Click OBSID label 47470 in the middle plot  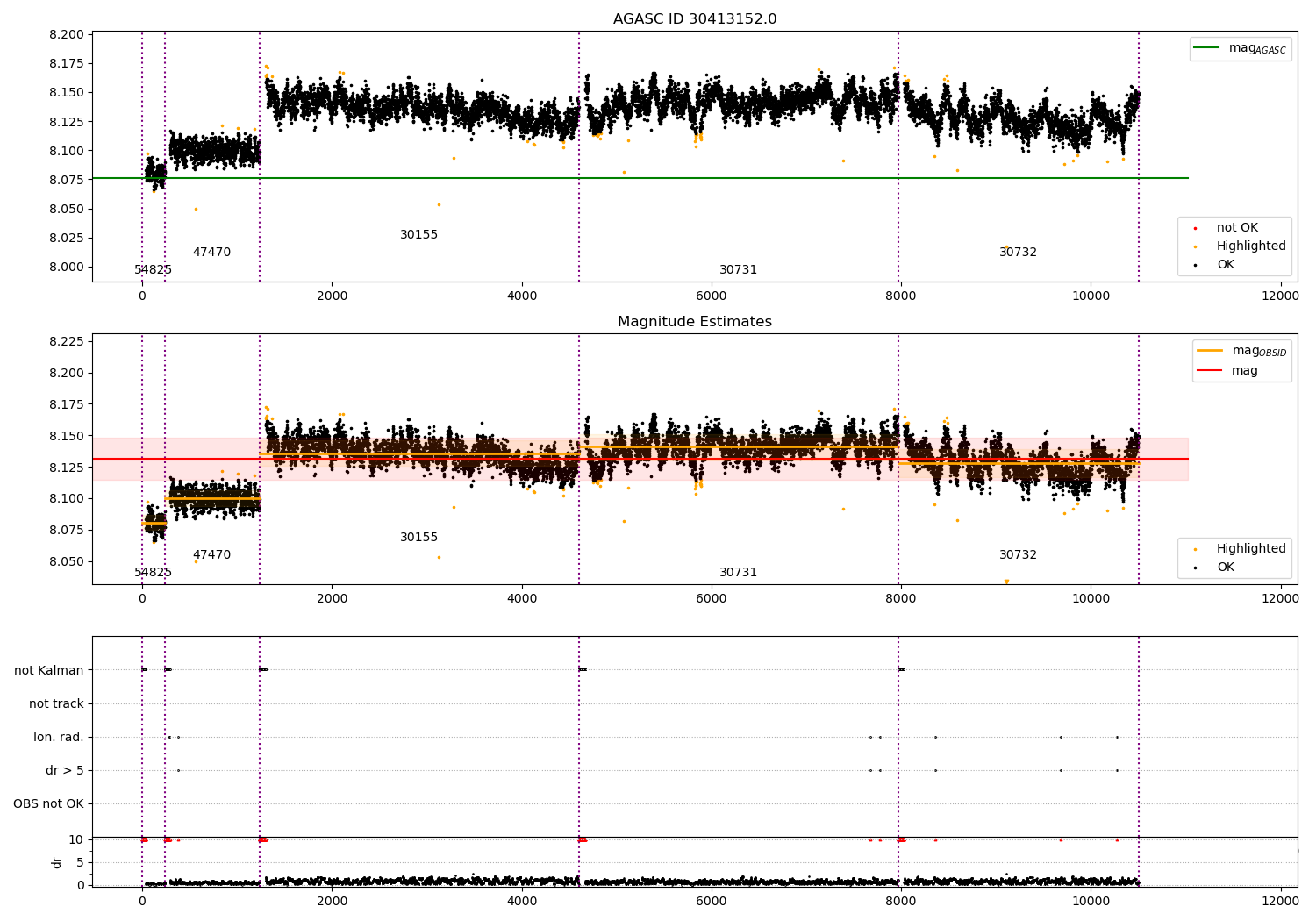[211, 555]
